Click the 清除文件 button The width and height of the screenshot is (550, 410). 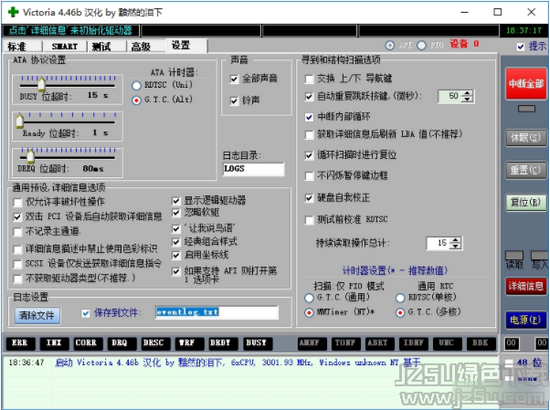tap(37, 315)
